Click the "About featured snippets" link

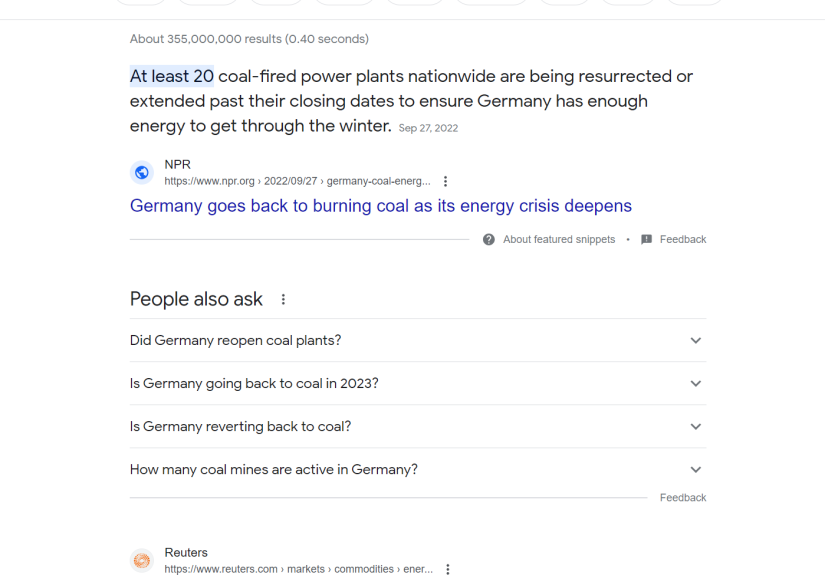pyautogui.click(x=559, y=240)
